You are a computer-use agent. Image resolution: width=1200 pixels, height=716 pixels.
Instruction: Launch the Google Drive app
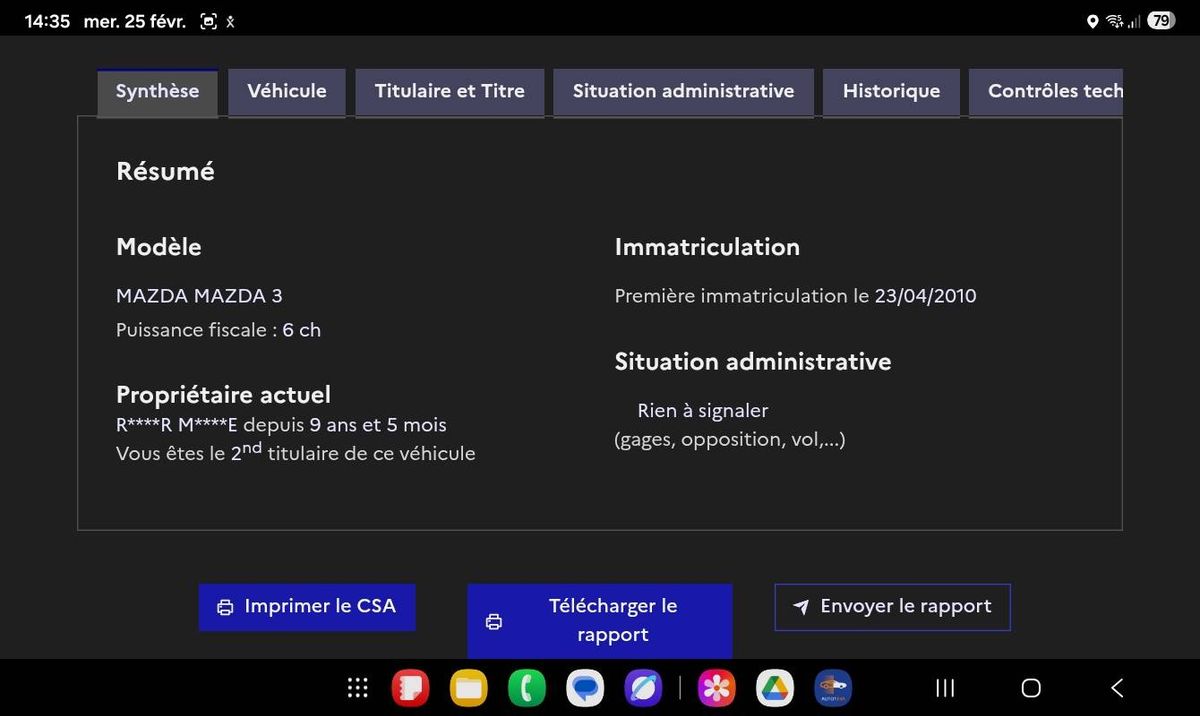click(x=774, y=688)
